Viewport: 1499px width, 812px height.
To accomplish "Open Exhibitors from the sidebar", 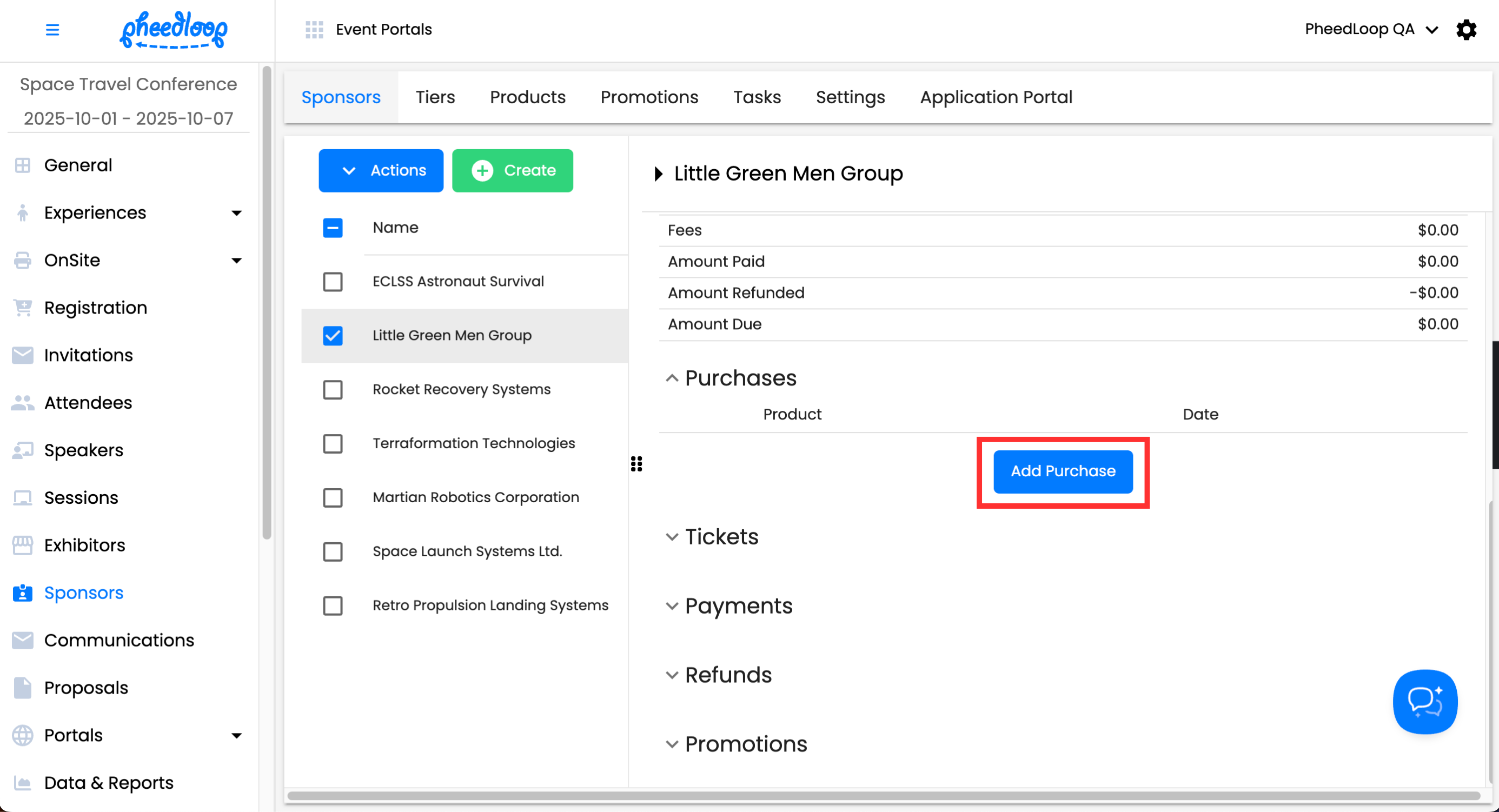I will pyautogui.click(x=84, y=545).
